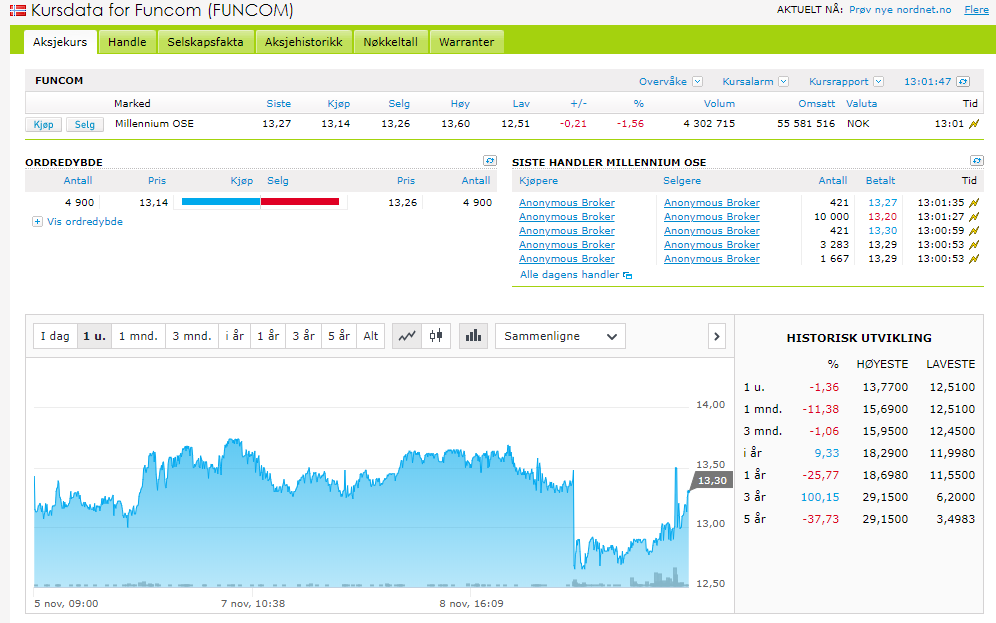Click the 1 mnd. change -11,38
The height and width of the screenshot is (623, 996).
pyautogui.click(x=821, y=409)
